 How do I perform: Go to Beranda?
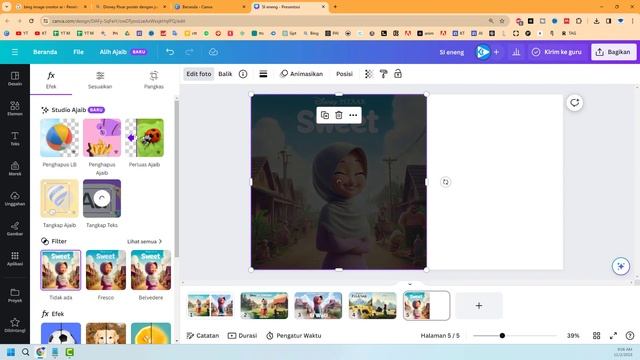[x=45, y=52]
